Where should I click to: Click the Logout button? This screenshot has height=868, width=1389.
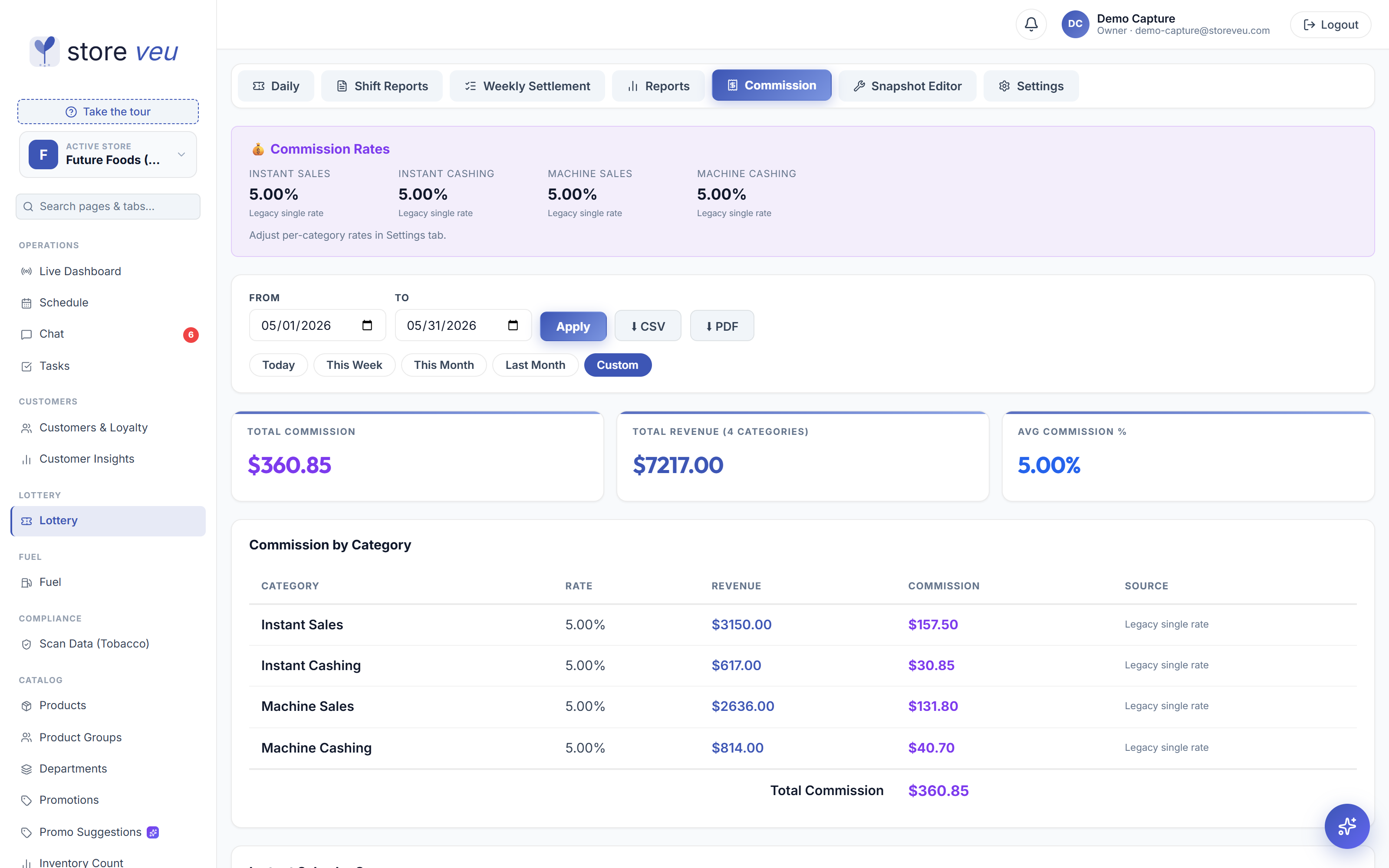(x=1330, y=25)
